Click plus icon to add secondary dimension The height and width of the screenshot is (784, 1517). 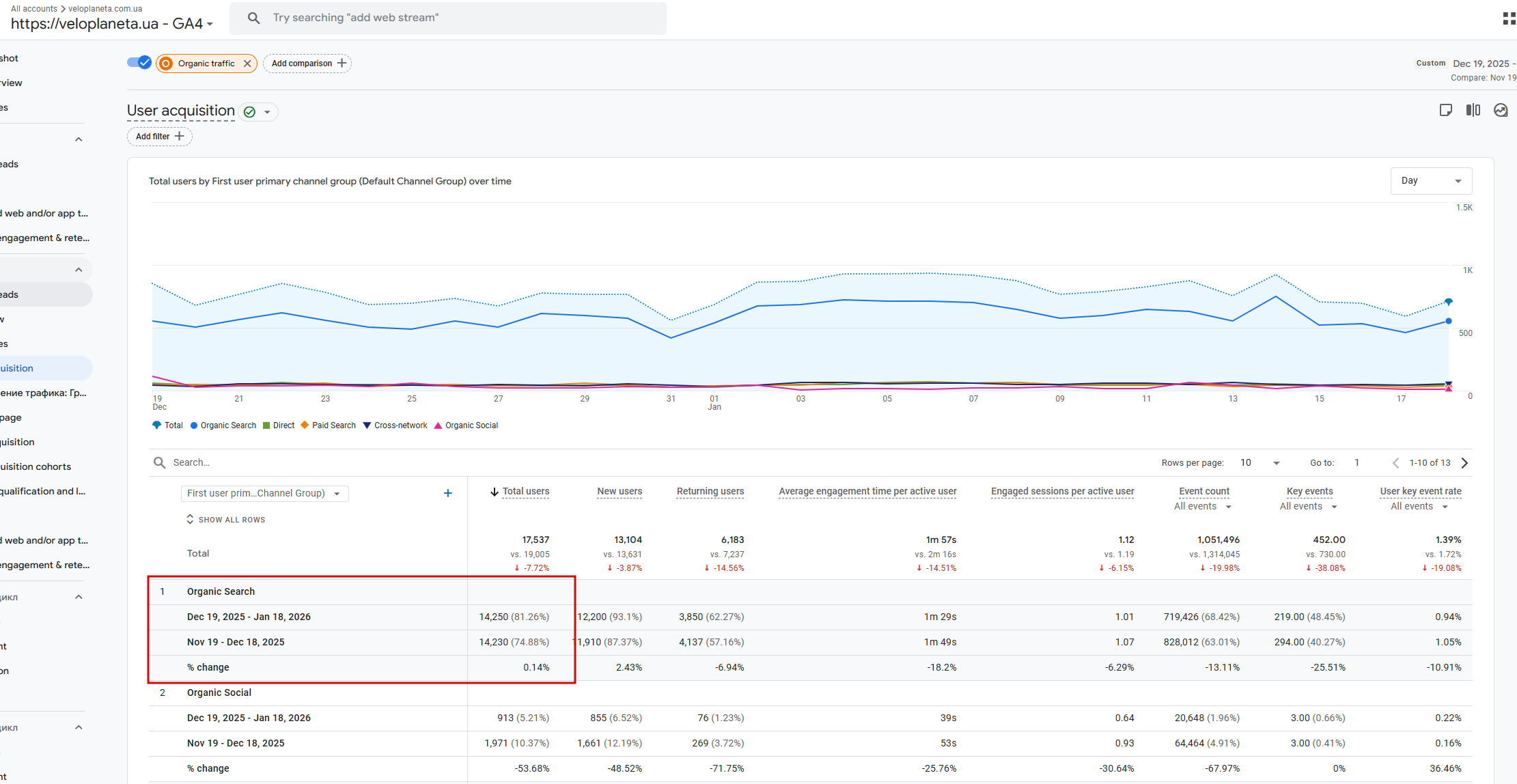(447, 493)
